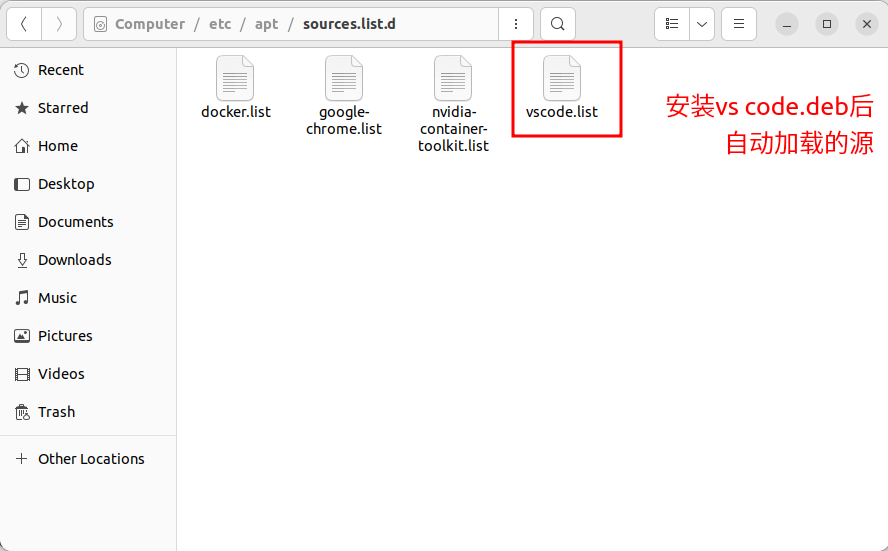Open Home in the sidebar
This screenshot has width=888, height=551.
coord(88,146)
